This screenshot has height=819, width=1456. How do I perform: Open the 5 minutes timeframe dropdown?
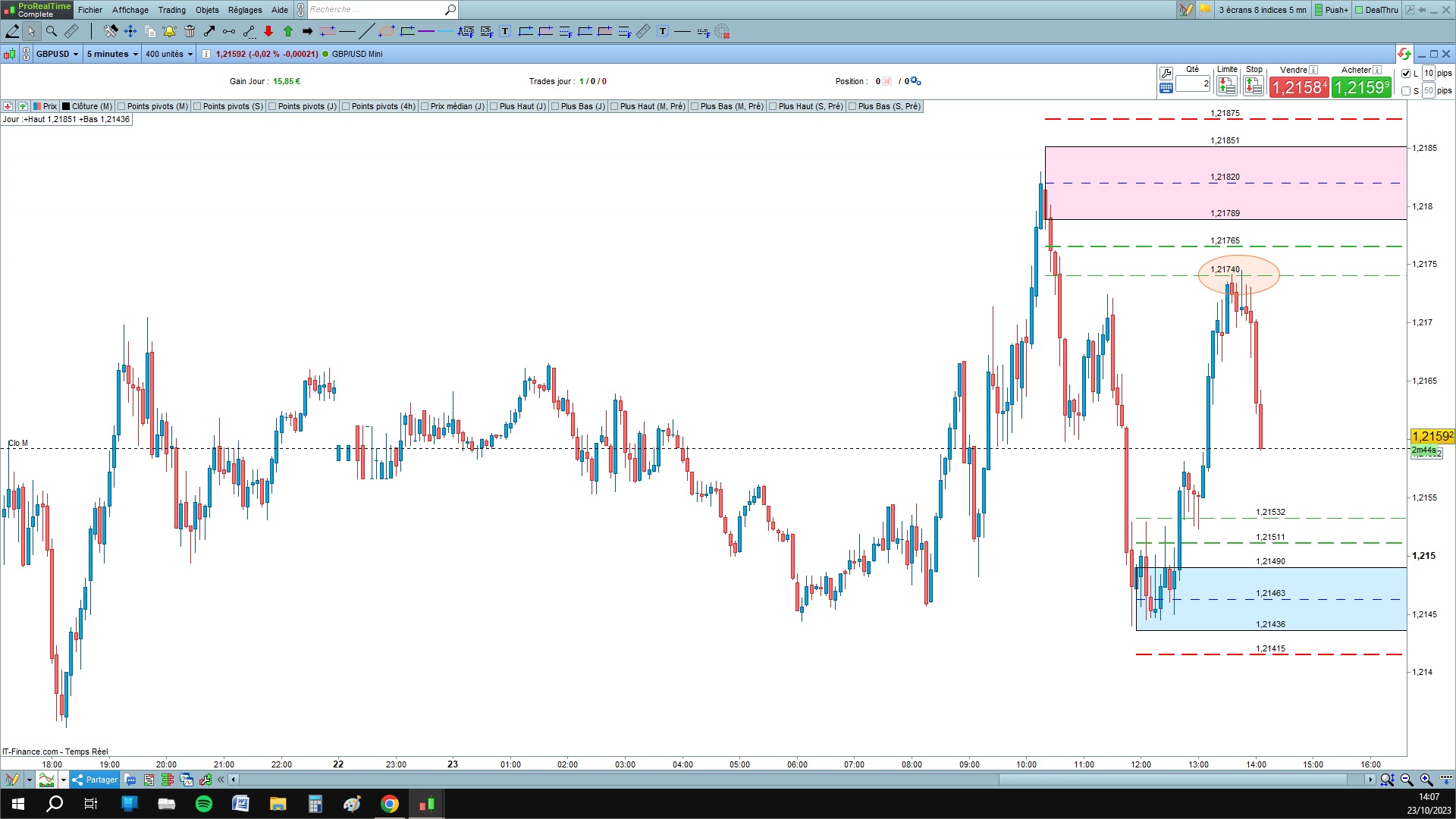coord(112,54)
